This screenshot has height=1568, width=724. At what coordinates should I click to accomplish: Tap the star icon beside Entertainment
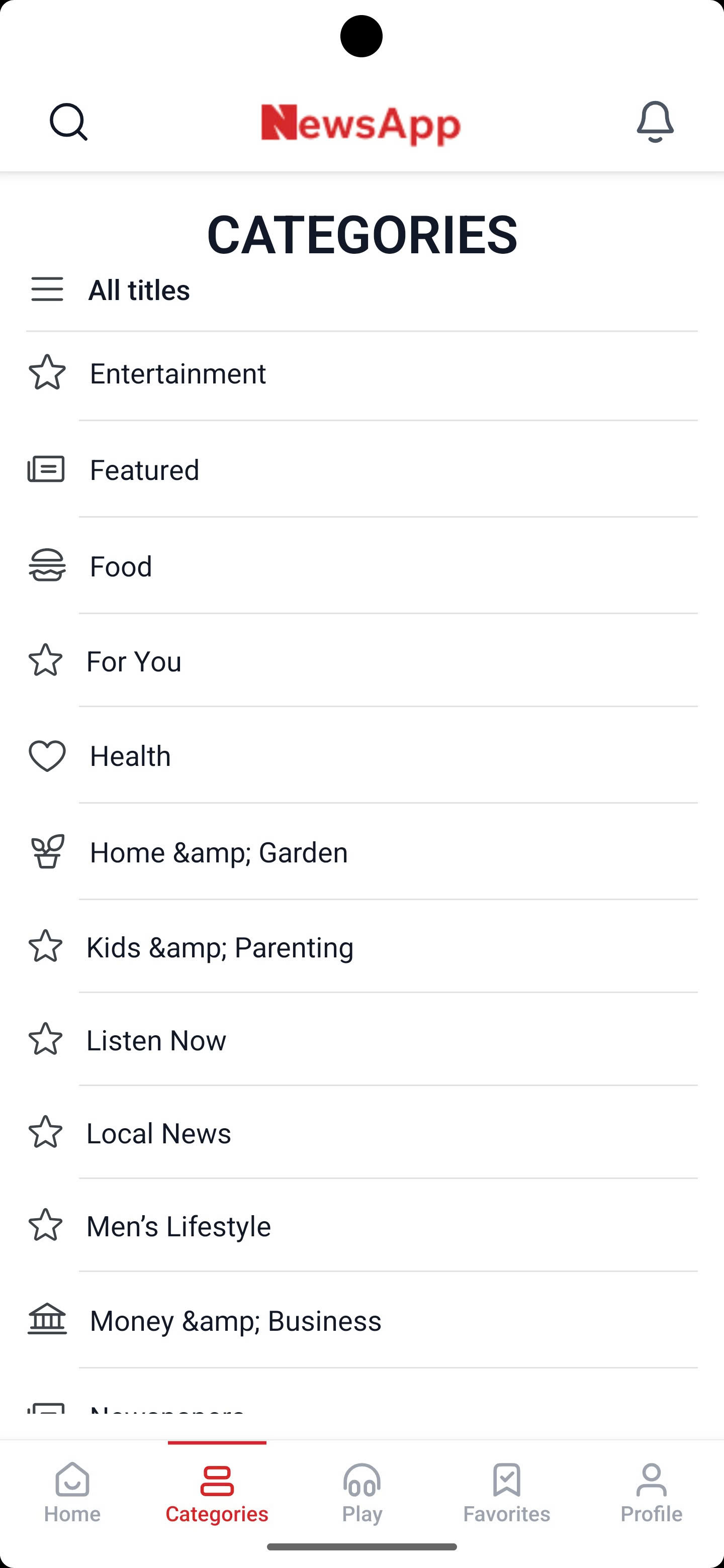47,372
